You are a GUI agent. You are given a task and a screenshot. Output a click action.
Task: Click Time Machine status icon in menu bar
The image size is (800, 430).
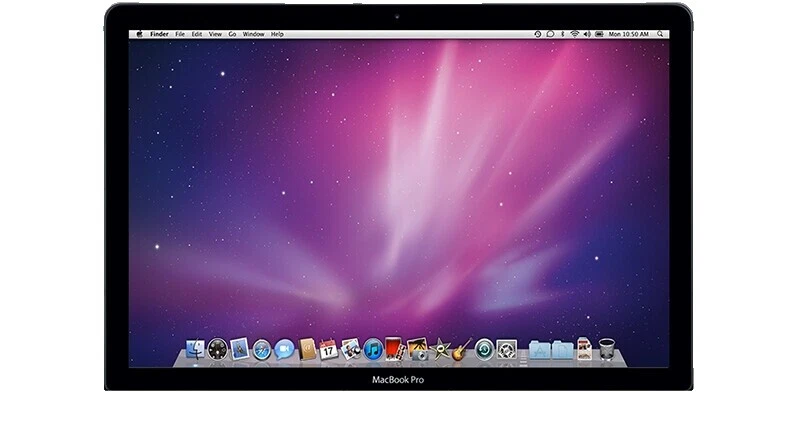point(538,34)
